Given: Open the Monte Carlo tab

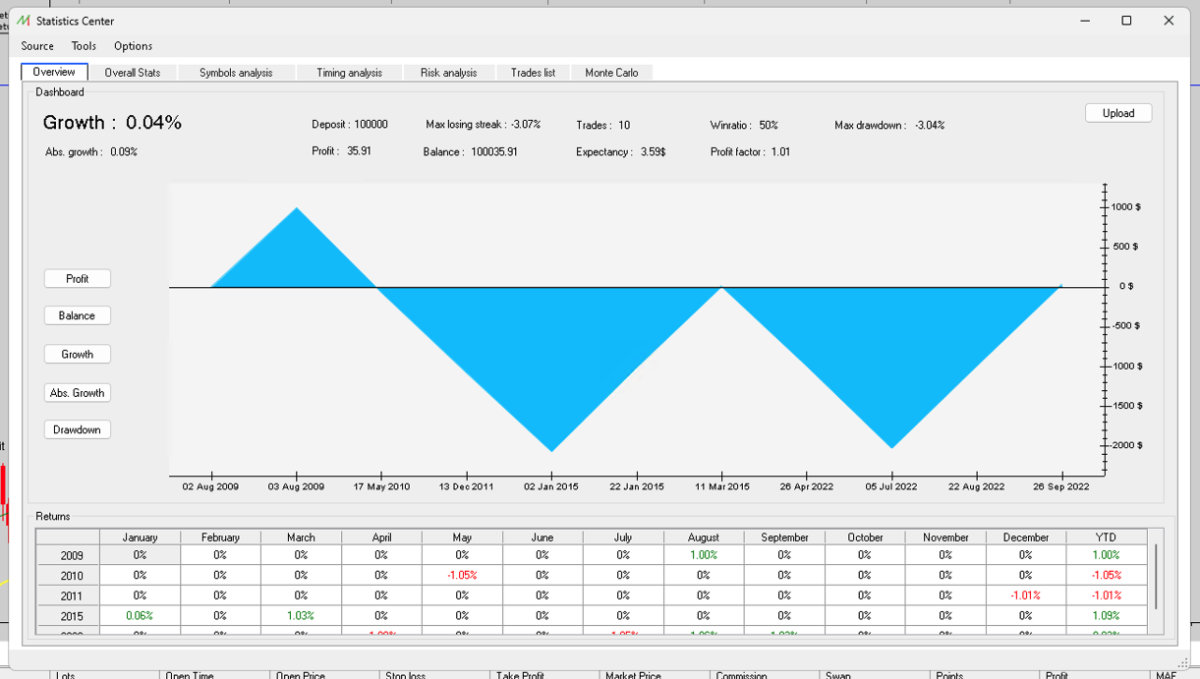Looking at the screenshot, I should tap(611, 73).
